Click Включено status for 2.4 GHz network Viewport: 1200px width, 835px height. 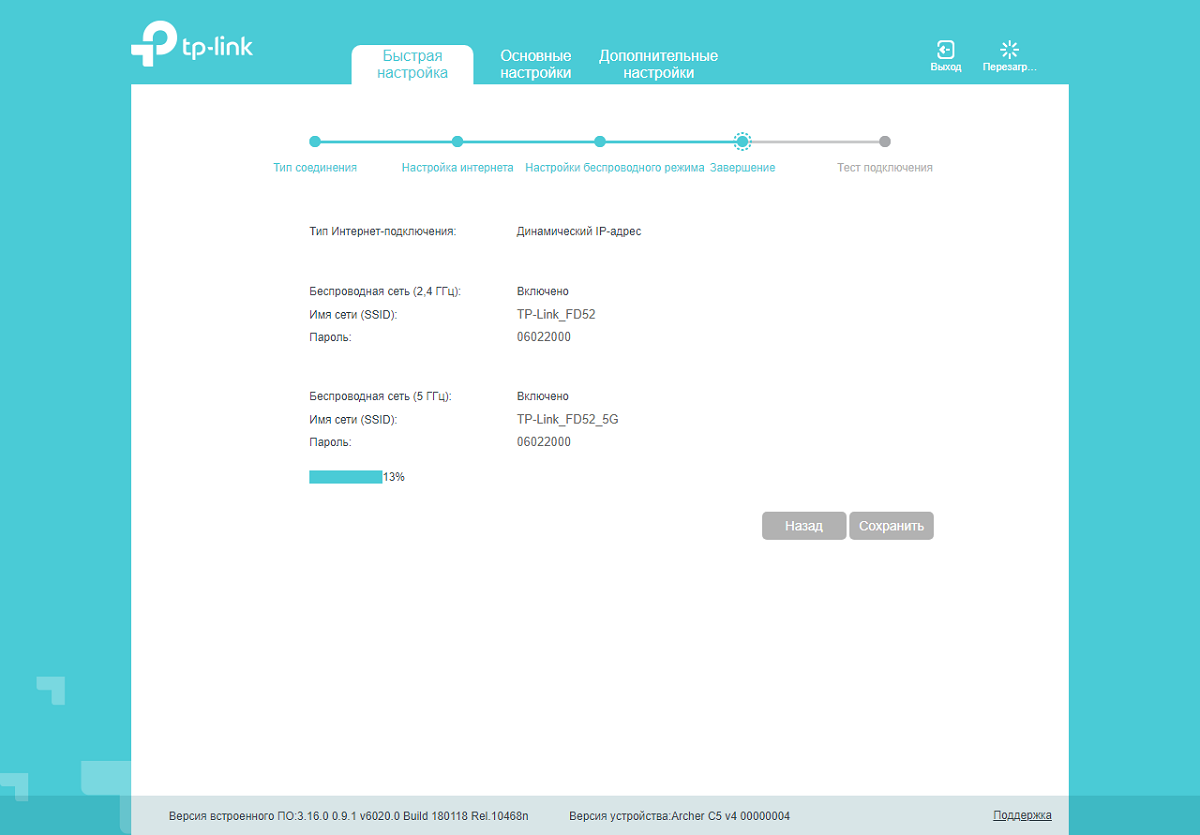(x=543, y=292)
